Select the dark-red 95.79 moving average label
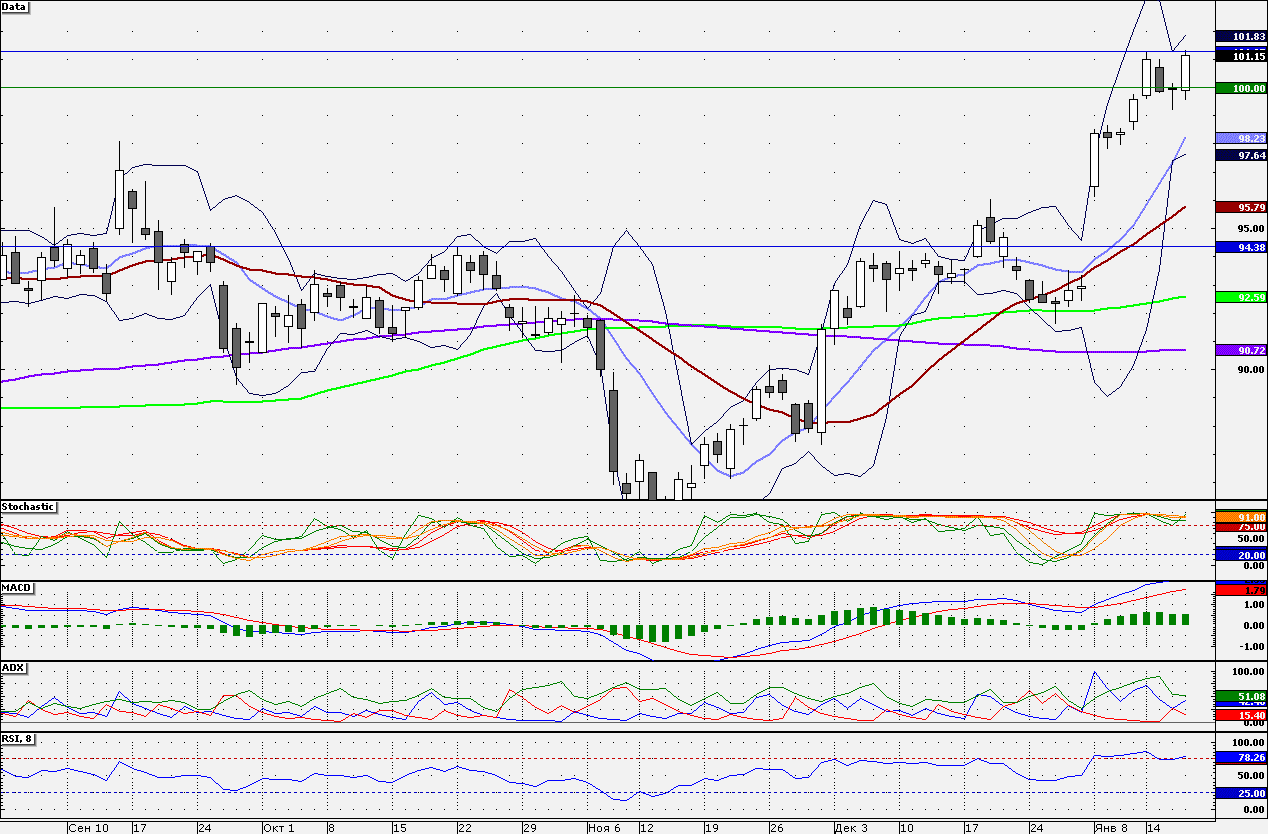The image size is (1268, 834). 1240,207
